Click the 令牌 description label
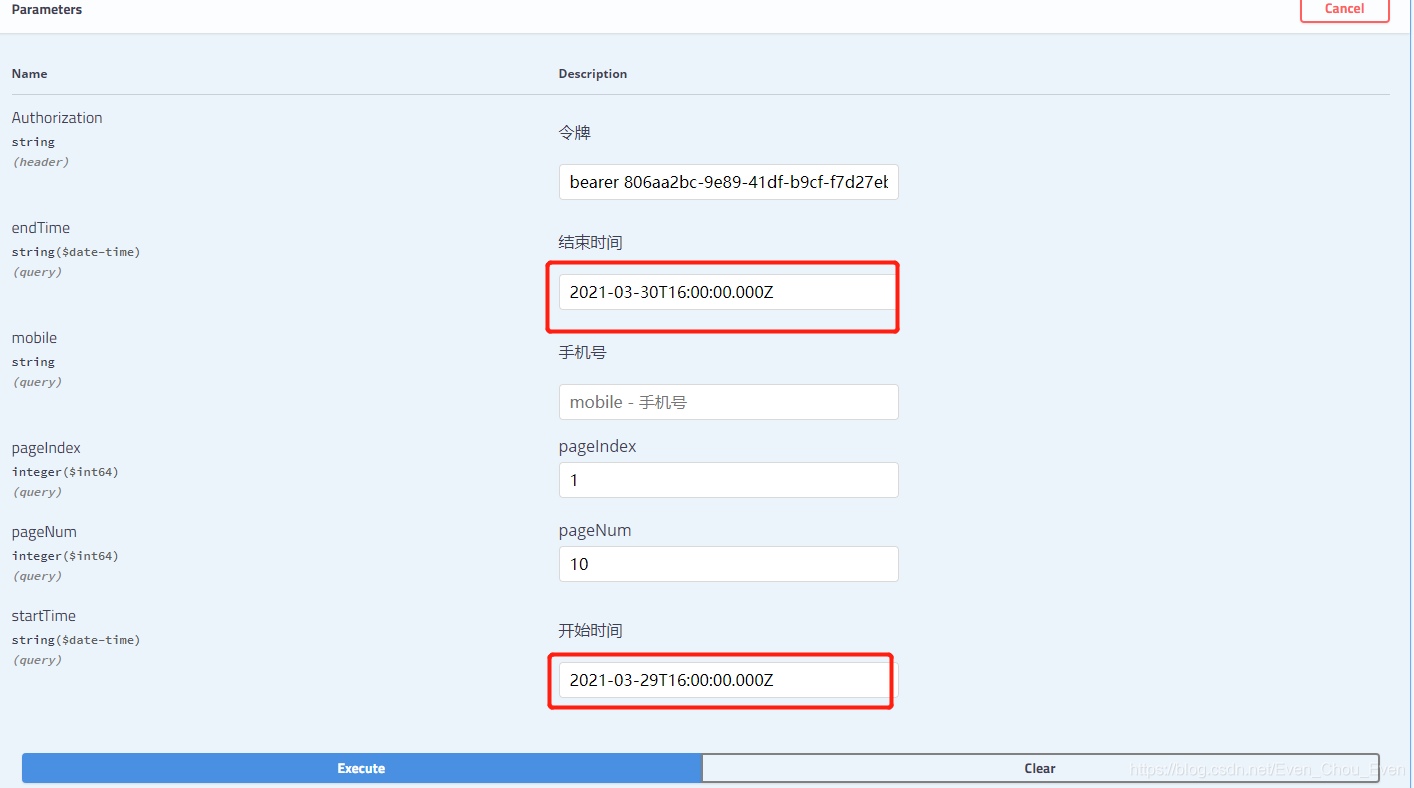This screenshot has width=1414, height=788. 574,133
